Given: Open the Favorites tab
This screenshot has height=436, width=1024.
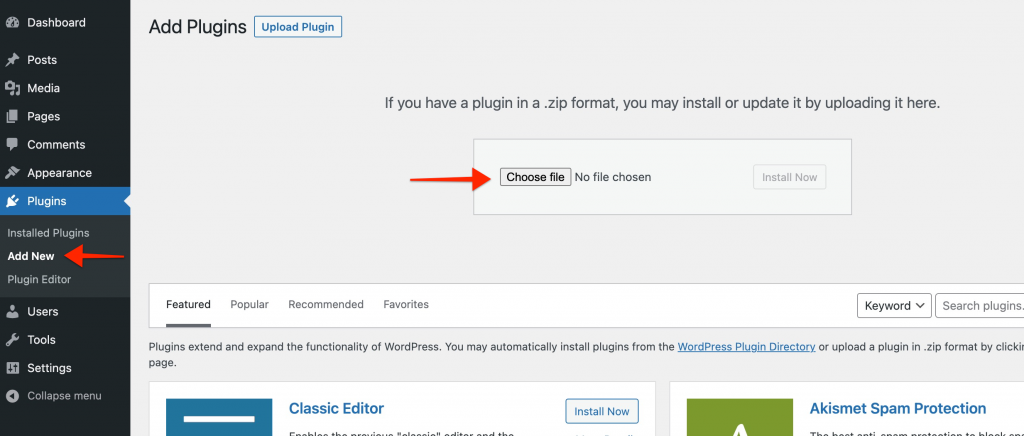Looking at the screenshot, I should click(x=406, y=304).
